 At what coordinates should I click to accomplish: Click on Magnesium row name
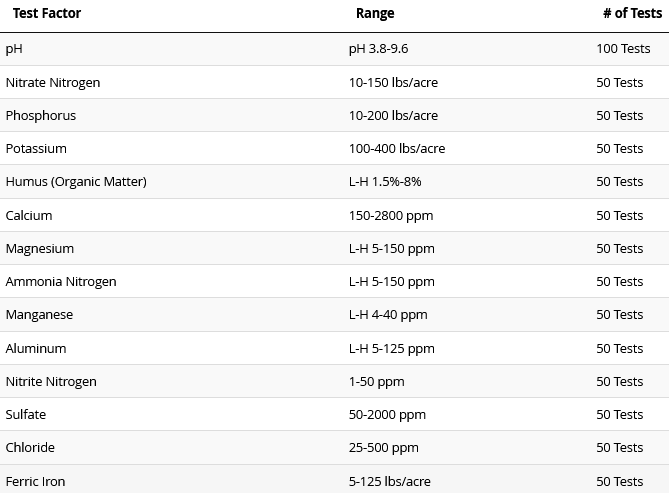pos(40,248)
